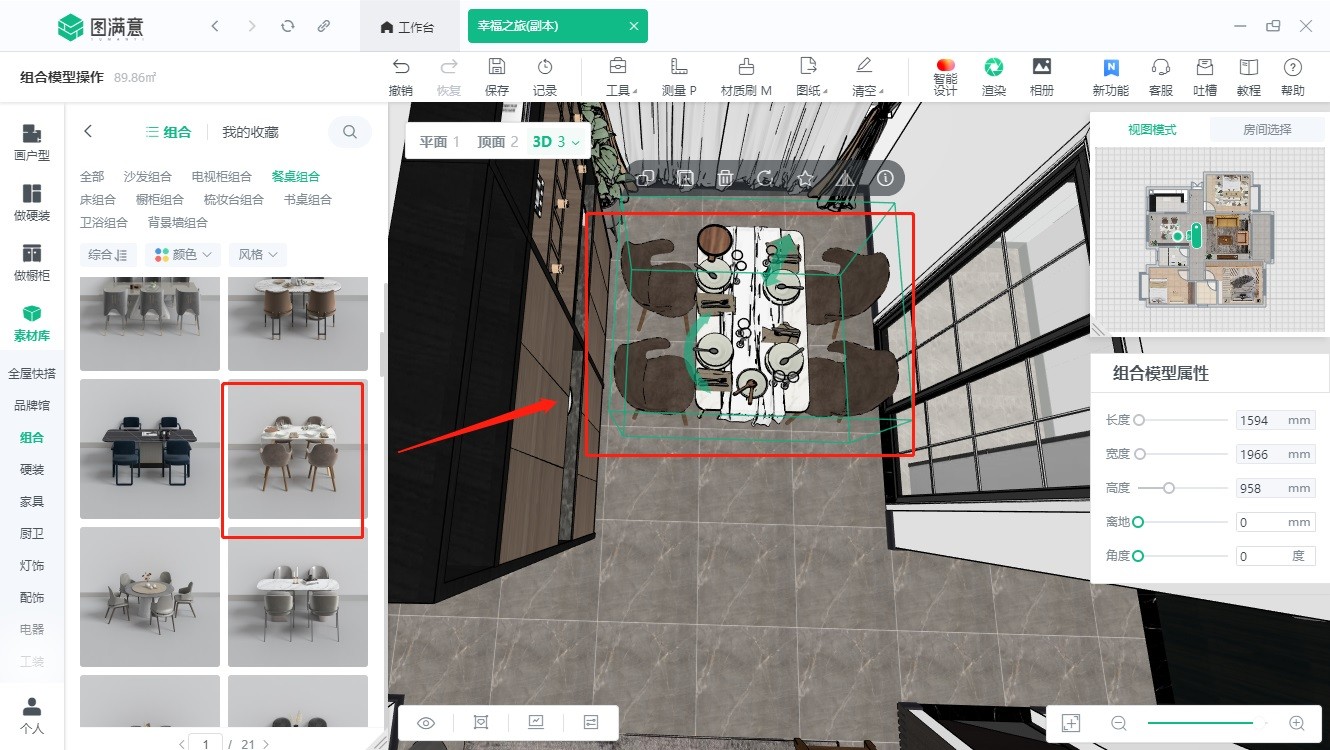
Task: Expand the 颜色 color filter dropdown
Action: coord(182,255)
